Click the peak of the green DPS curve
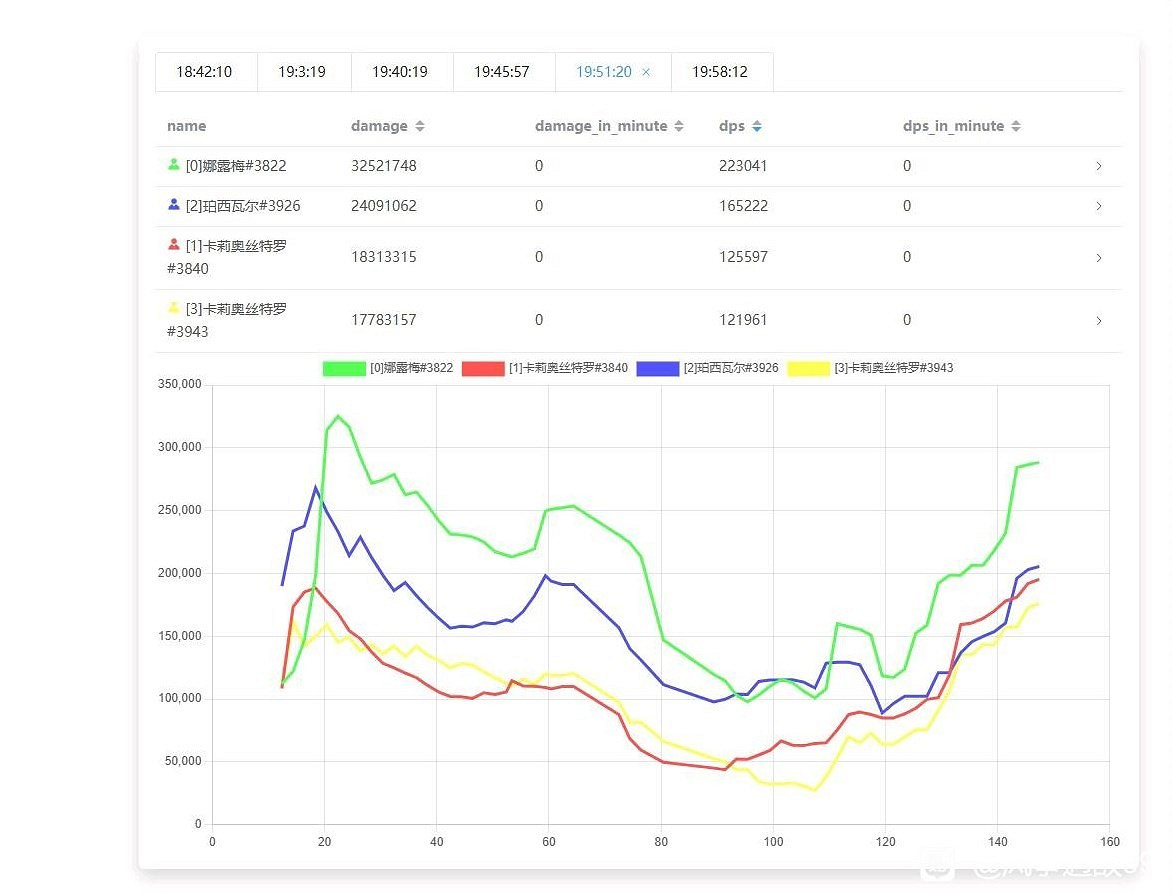Image resolution: width=1172 pixels, height=894 pixels. pyautogui.click(x=338, y=417)
